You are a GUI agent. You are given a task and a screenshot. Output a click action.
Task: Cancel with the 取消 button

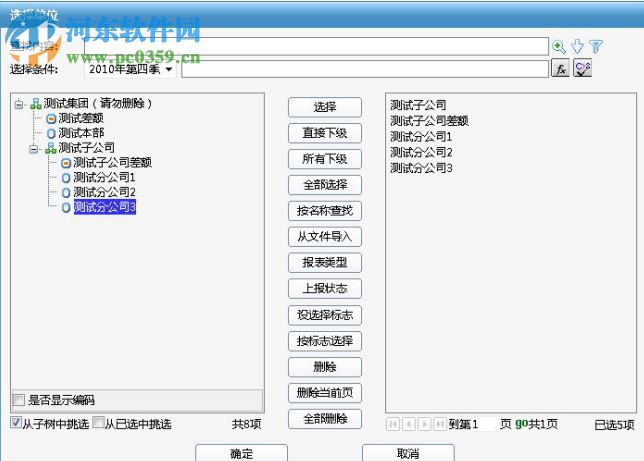[x=408, y=453]
